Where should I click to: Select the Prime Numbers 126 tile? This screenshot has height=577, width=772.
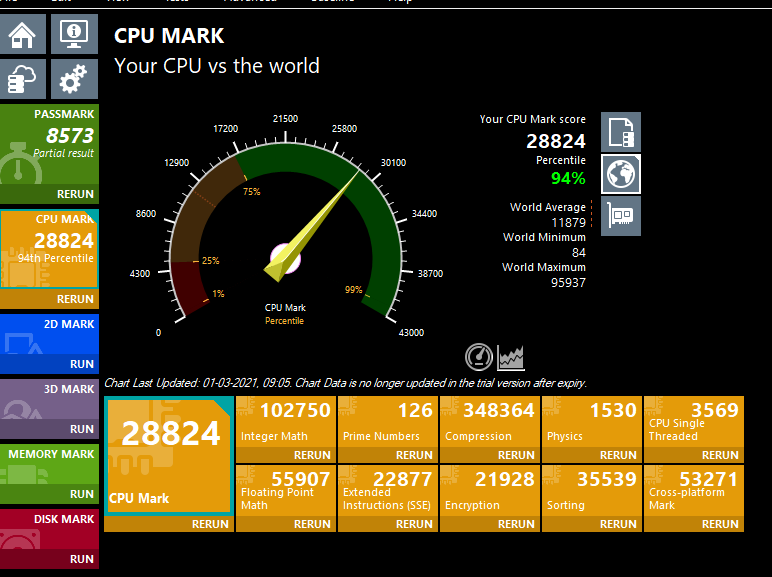[x=388, y=422]
